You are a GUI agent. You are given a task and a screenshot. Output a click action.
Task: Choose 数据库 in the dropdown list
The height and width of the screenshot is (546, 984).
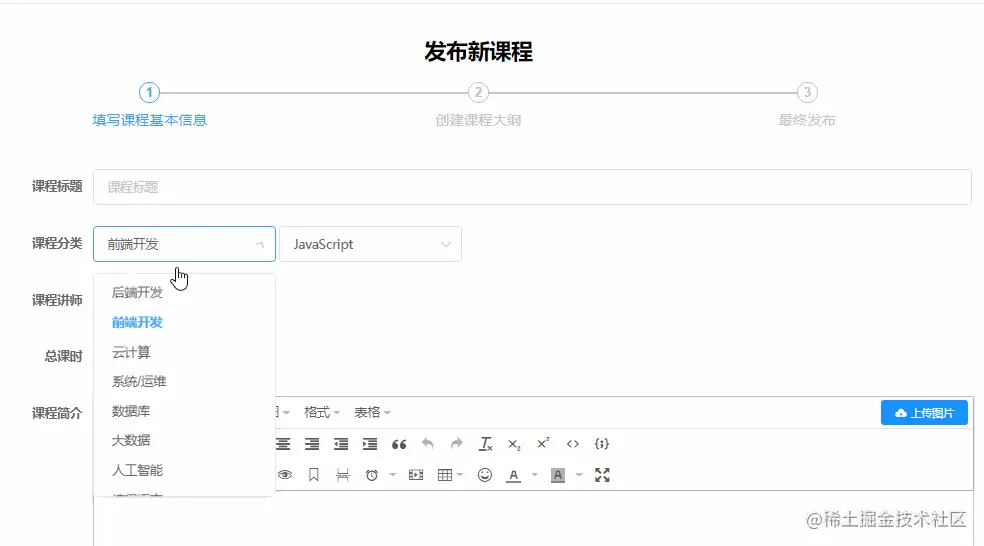pos(184,411)
